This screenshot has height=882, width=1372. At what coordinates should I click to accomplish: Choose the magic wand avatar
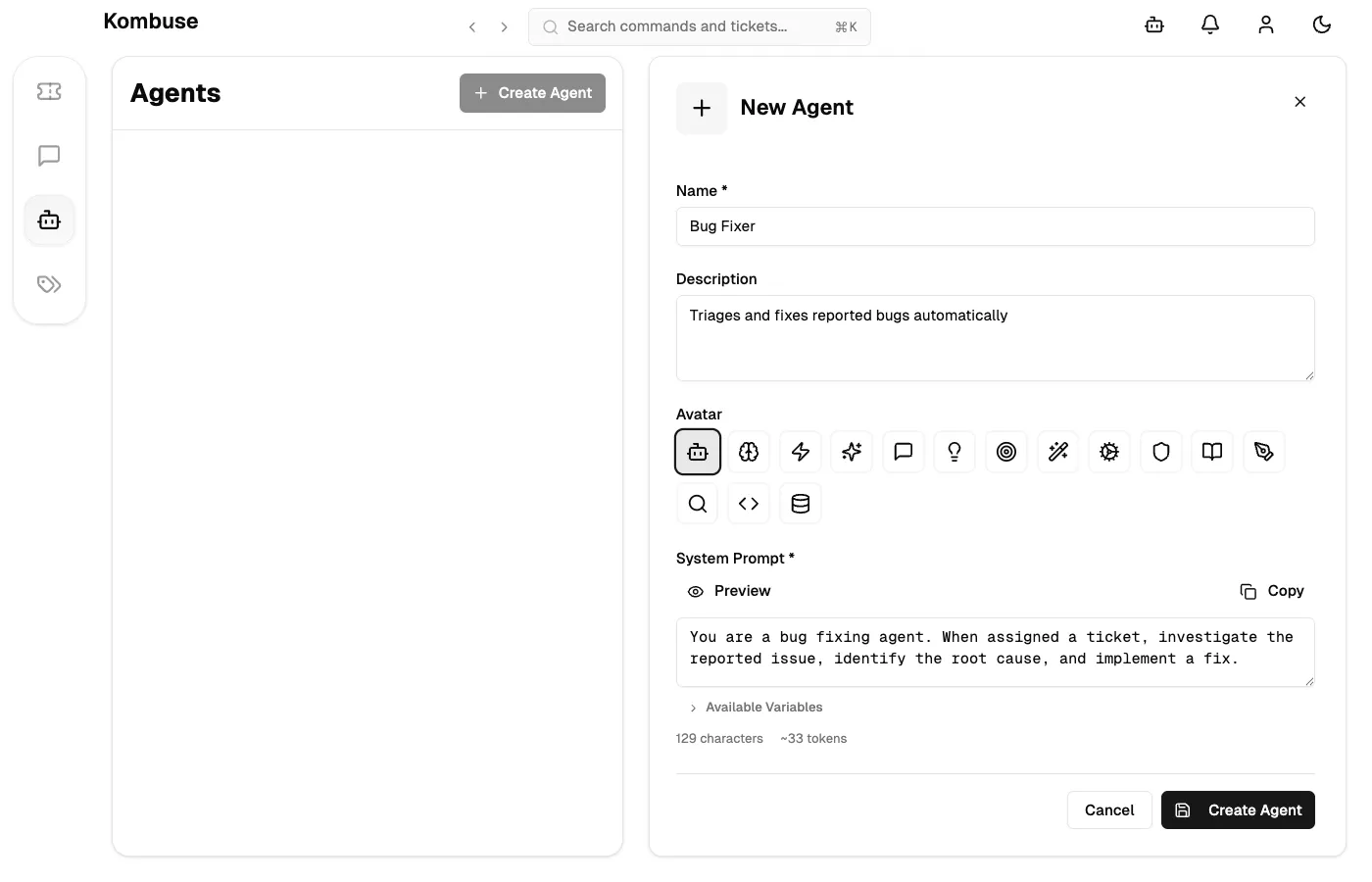coord(1057,452)
